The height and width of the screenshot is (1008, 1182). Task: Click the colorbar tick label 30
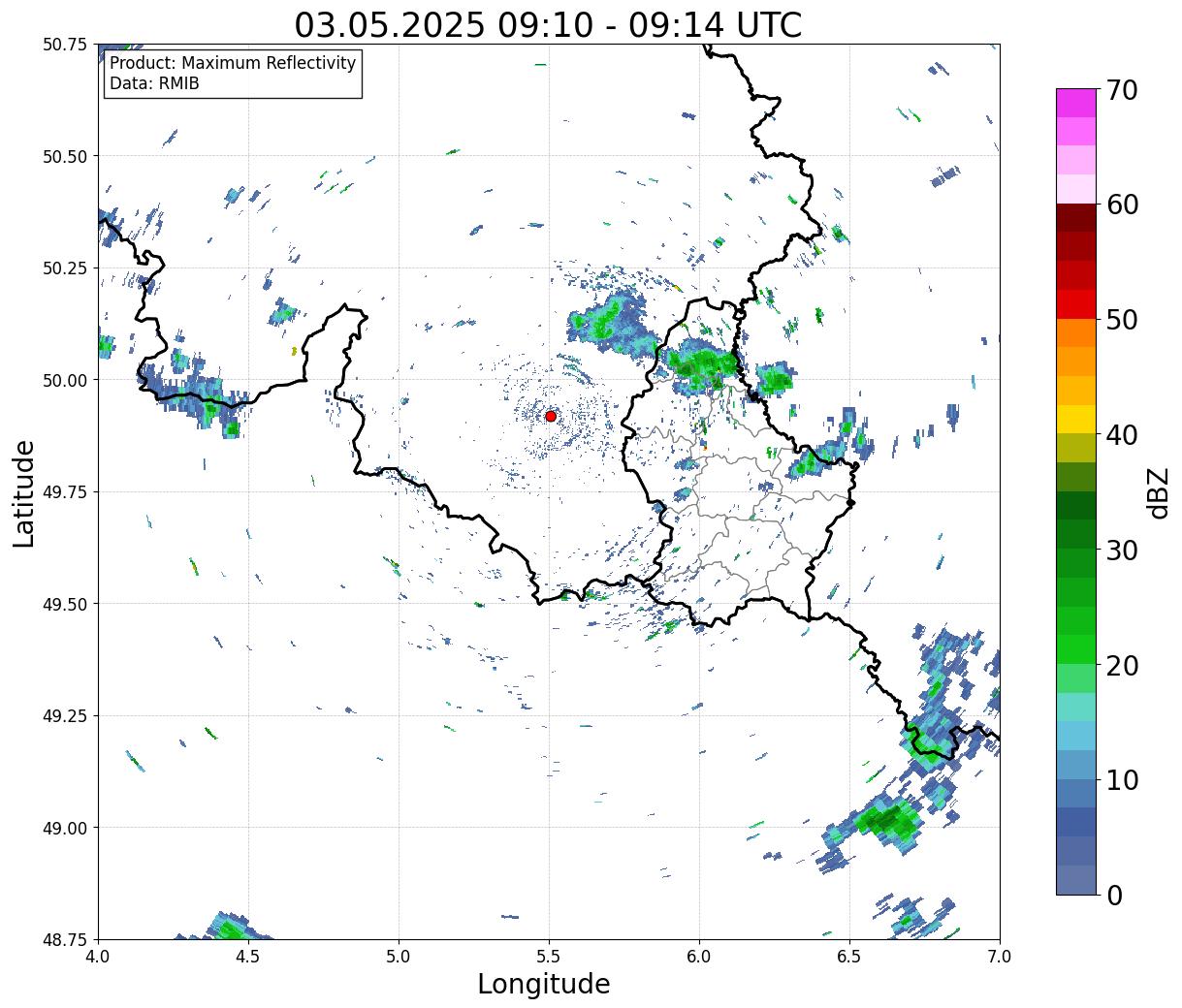1121,551
